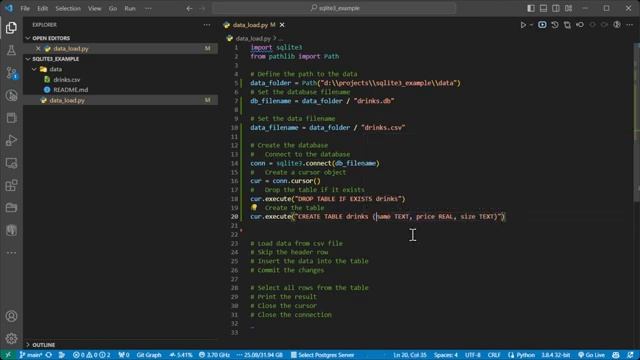Change Spaces: 4 indentation setting
This screenshot has height=360, width=640.
(446, 355)
